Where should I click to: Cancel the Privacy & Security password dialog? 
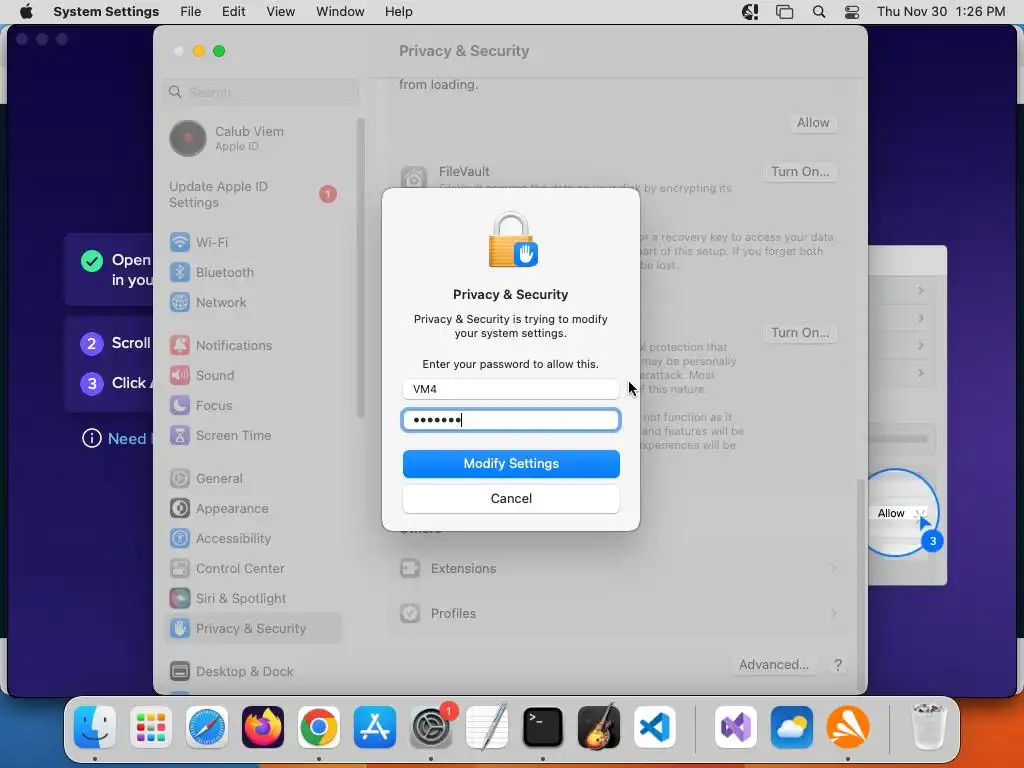[511, 498]
